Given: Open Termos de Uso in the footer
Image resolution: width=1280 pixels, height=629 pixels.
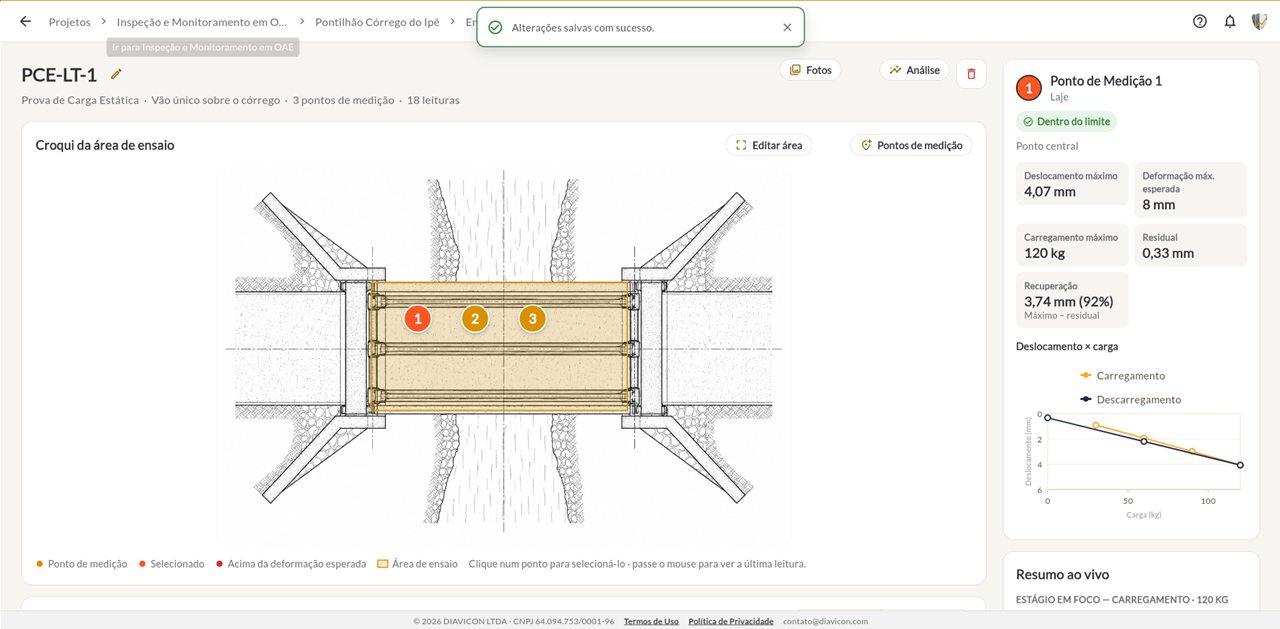Looking at the screenshot, I should point(651,621).
